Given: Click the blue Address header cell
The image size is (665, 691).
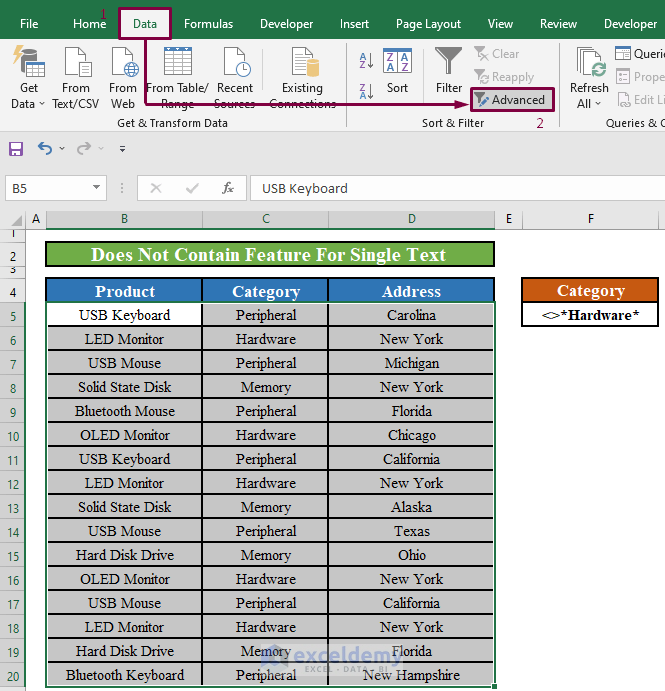Looking at the screenshot, I should click(411, 291).
